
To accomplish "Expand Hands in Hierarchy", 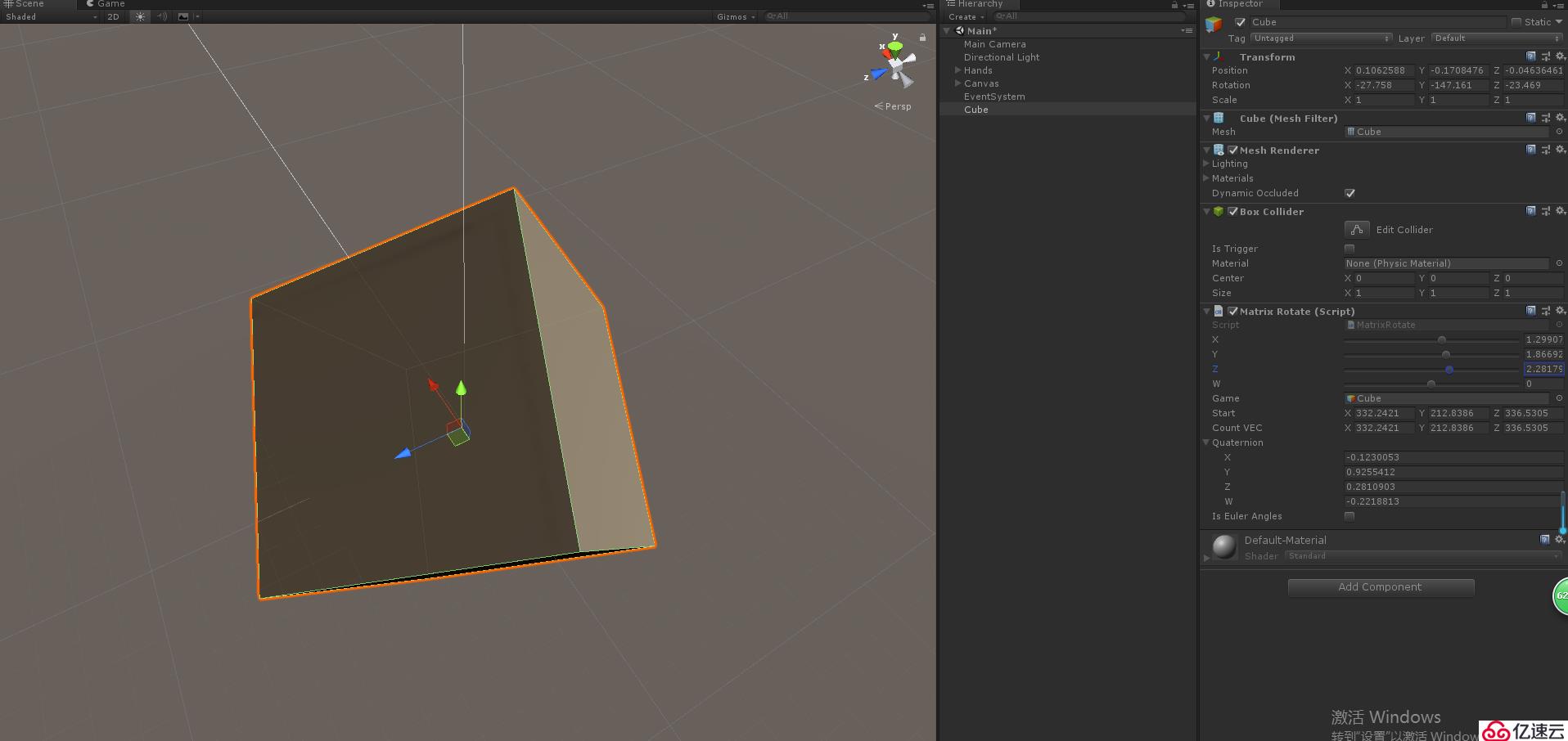I will click(957, 70).
